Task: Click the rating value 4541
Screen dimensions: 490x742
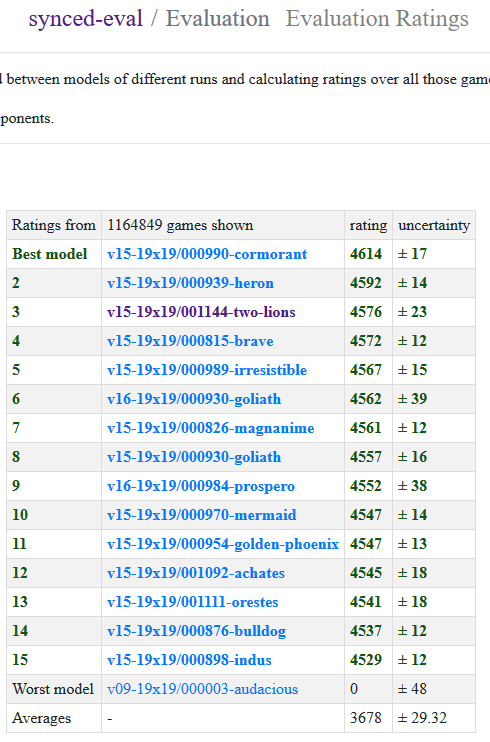Action: tap(366, 602)
